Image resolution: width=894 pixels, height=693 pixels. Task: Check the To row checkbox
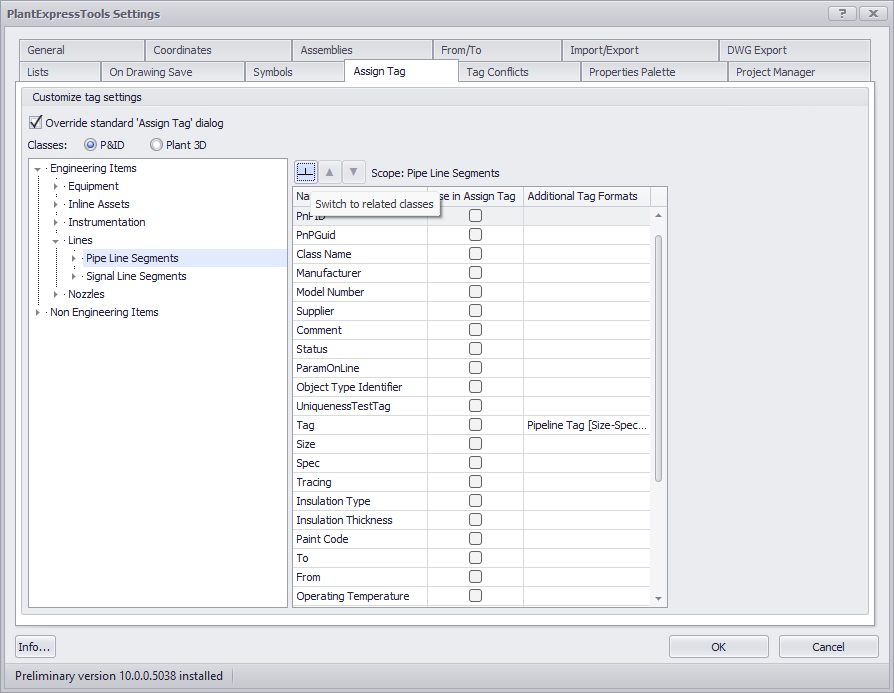[475, 558]
